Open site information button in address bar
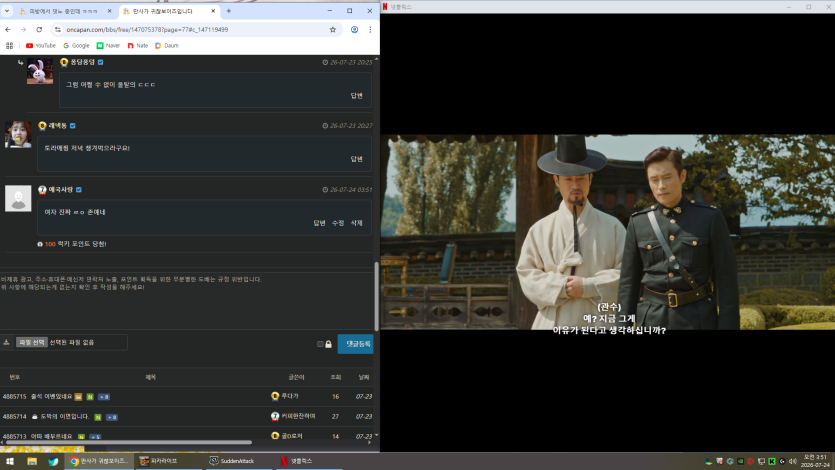 58,30
